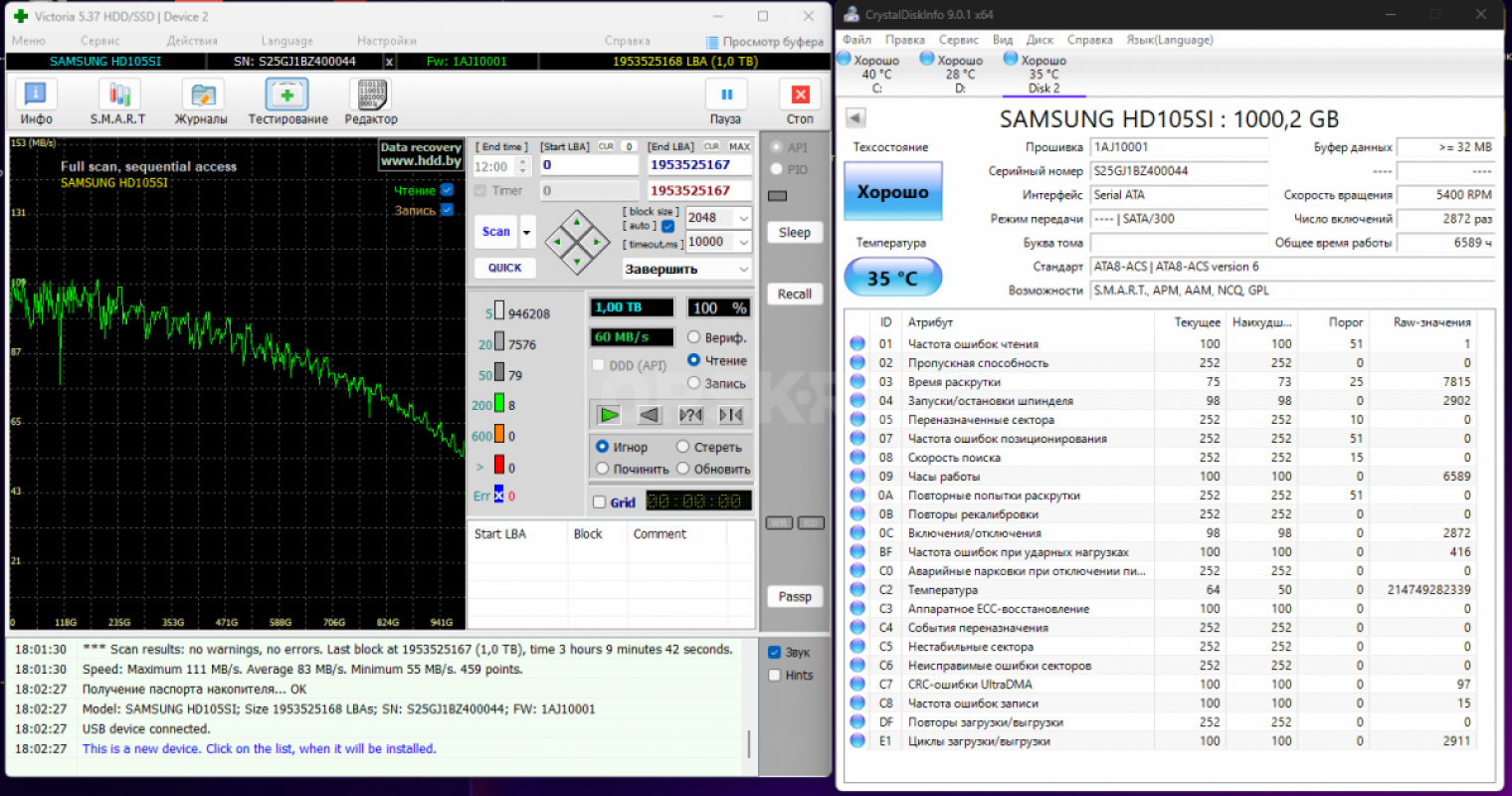This screenshot has width=1512, height=796.
Task: Click the white 5 ms block indicator
Action: pyautogui.click(x=499, y=312)
